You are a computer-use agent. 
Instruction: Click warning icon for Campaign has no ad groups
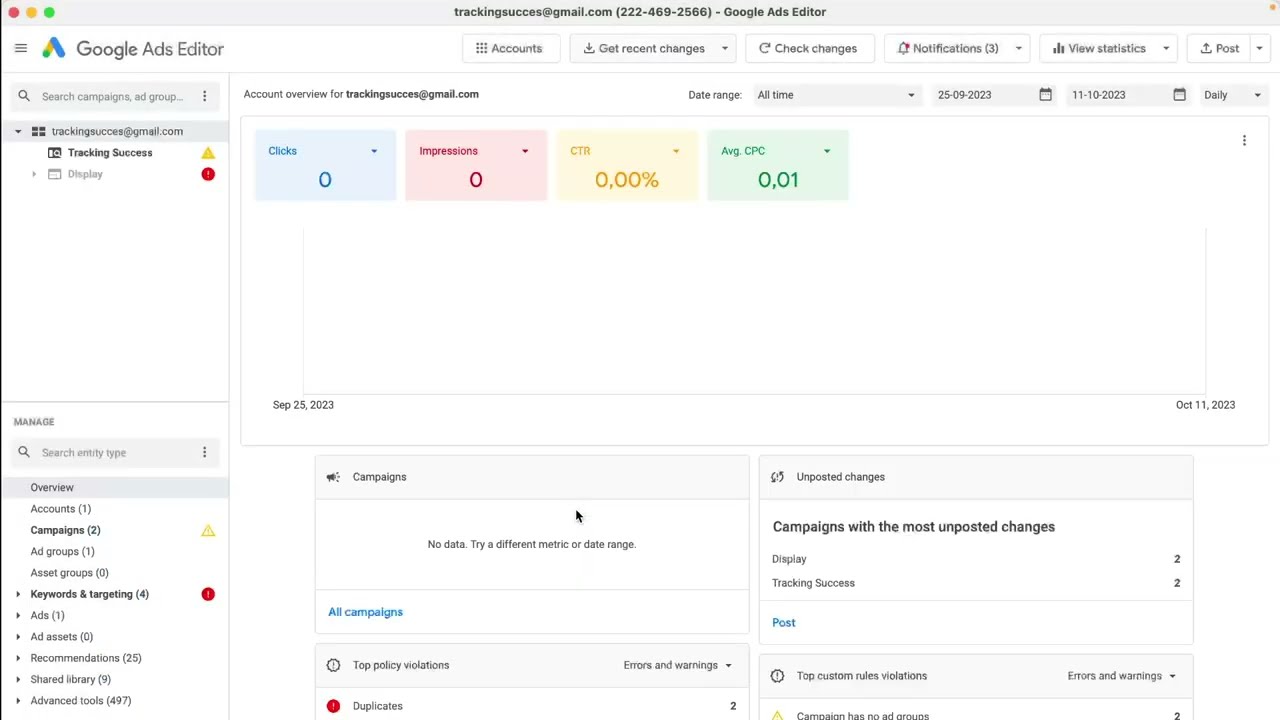coord(777,716)
